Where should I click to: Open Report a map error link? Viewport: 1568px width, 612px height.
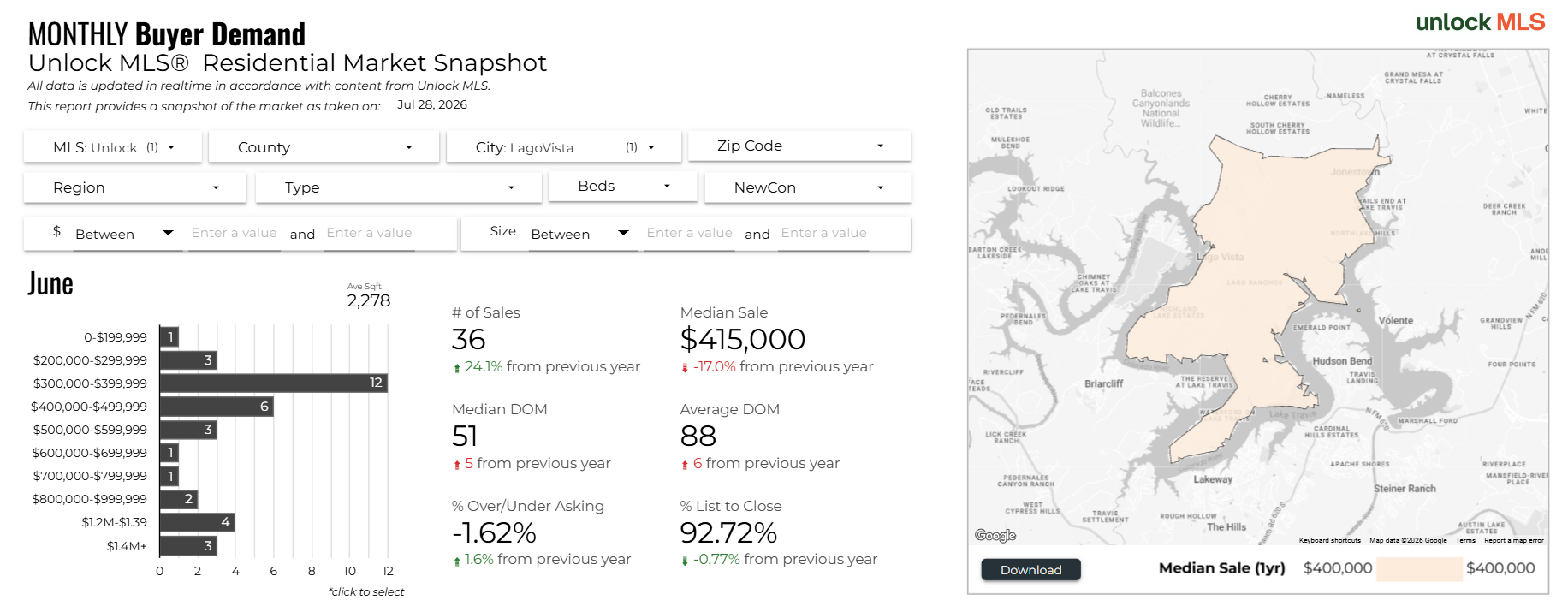click(1513, 540)
